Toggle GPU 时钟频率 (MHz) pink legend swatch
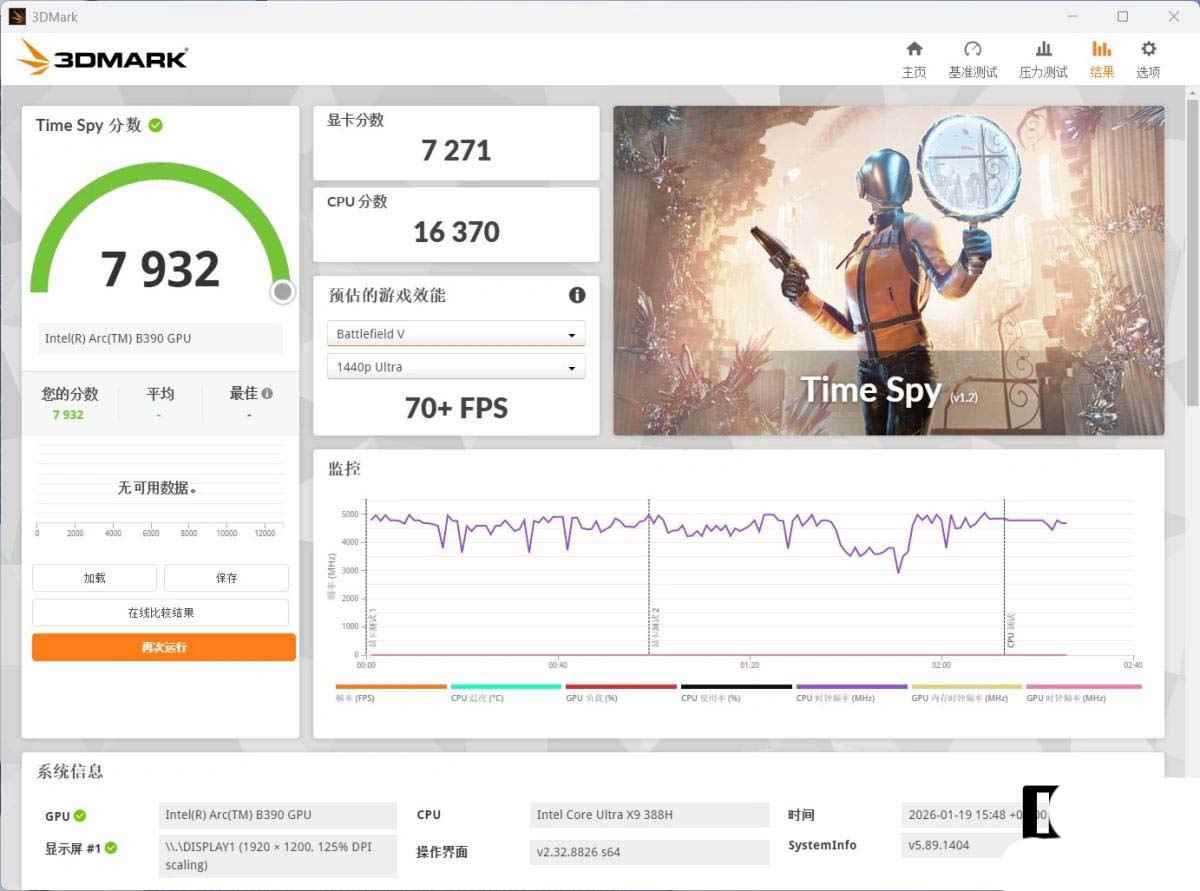1200x891 pixels. pyautogui.click(x=1084, y=687)
